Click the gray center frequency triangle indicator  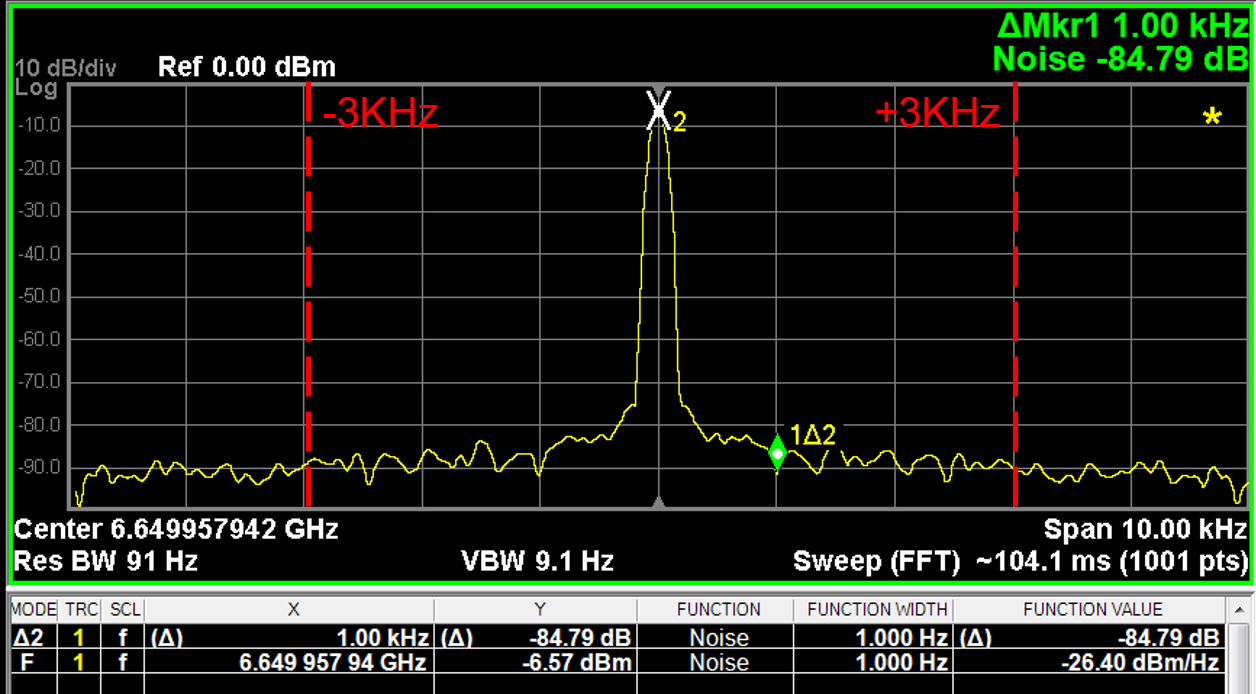(658, 503)
